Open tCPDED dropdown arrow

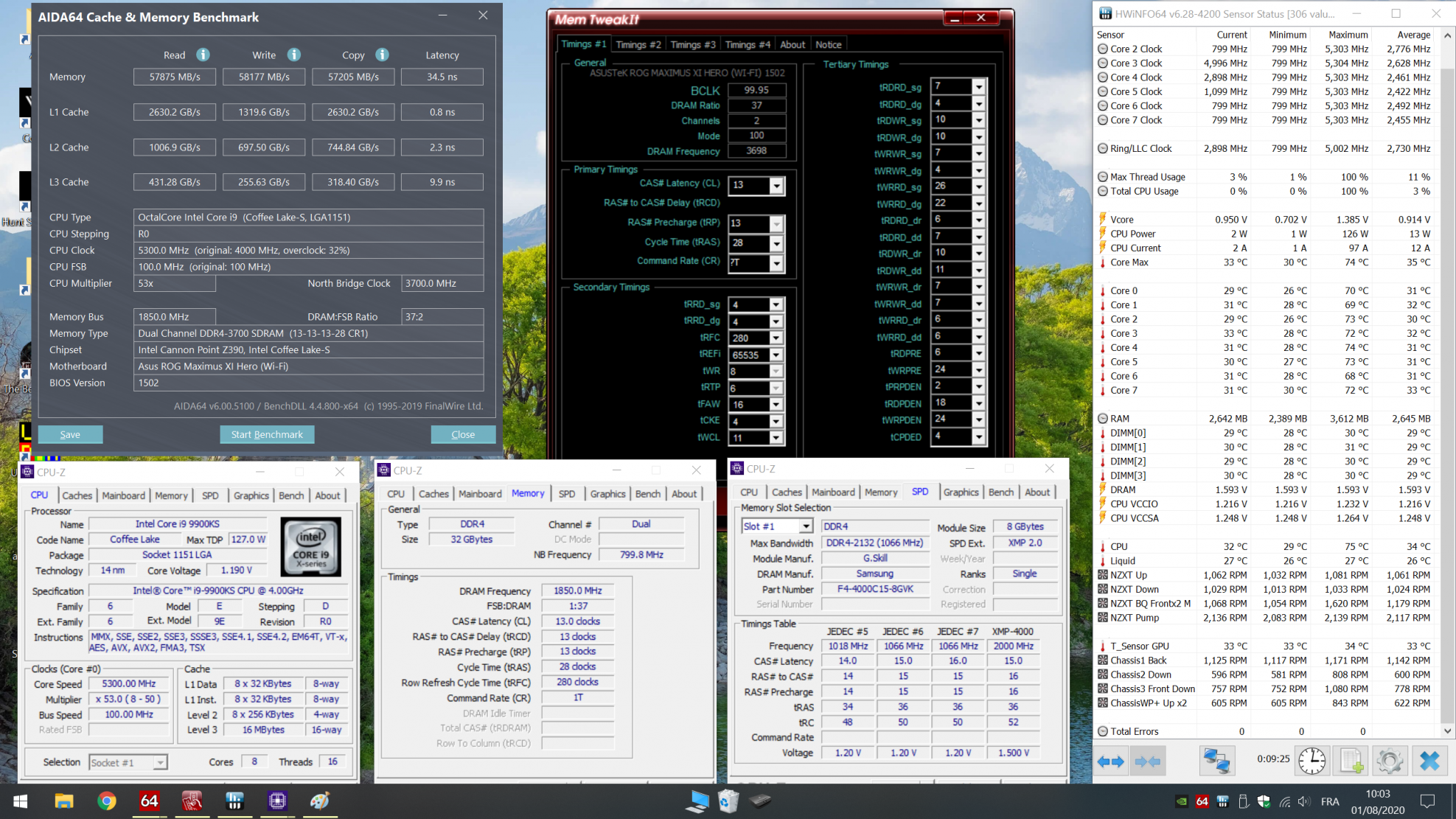[x=978, y=436]
